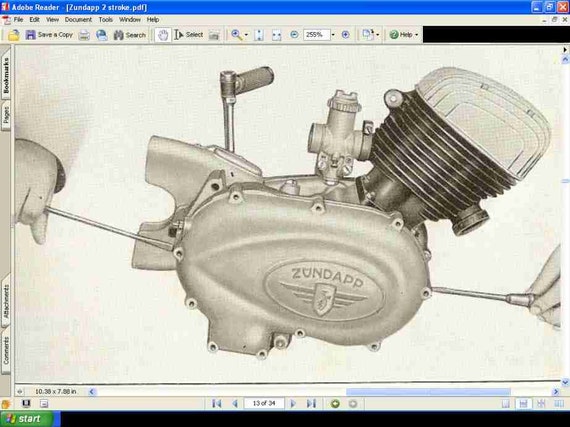Open the File menu
570x427 pixels.
pos(18,20)
